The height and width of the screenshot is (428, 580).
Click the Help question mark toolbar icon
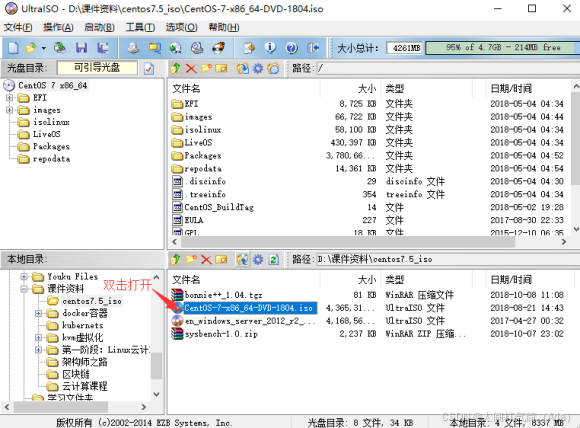[x=291, y=48]
